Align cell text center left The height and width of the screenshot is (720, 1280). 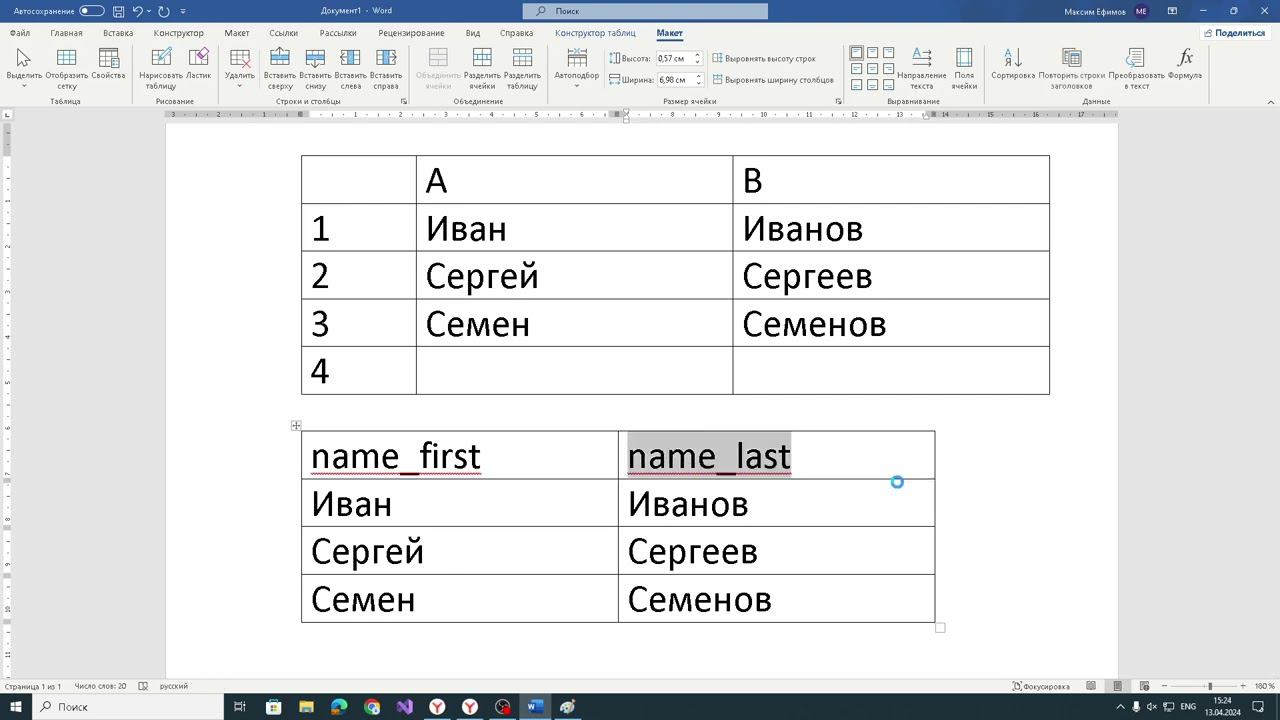(x=857, y=69)
